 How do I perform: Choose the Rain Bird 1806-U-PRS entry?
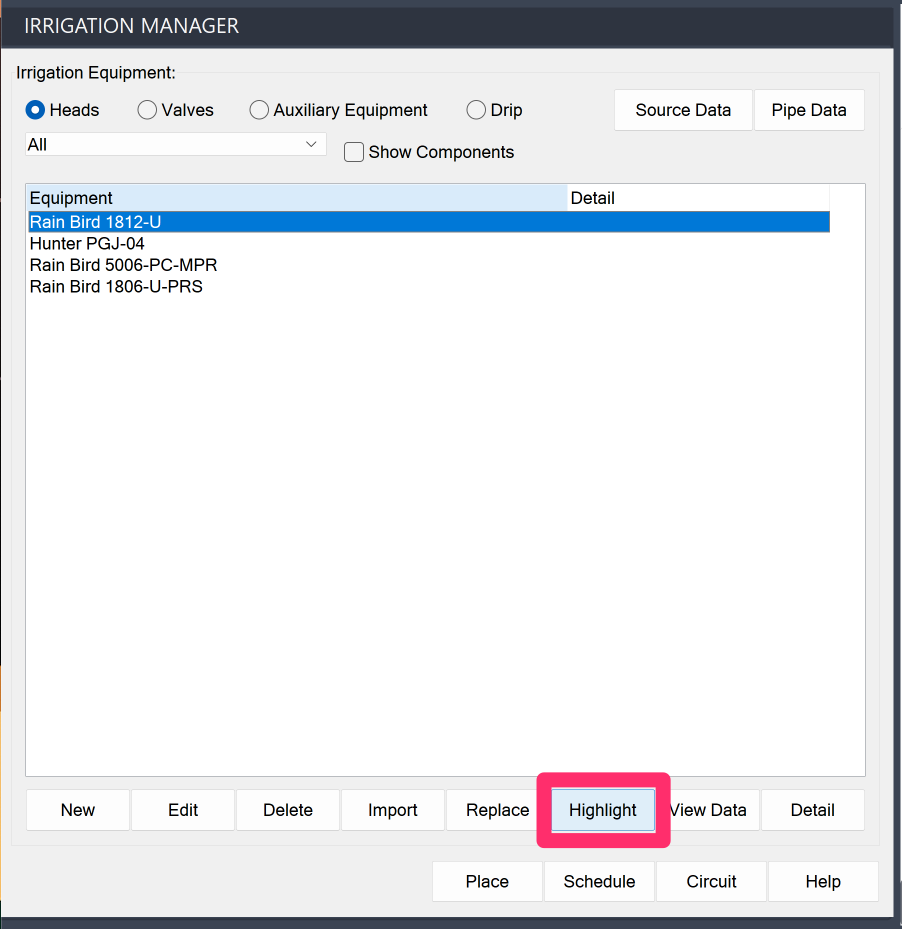(x=429, y=287)
